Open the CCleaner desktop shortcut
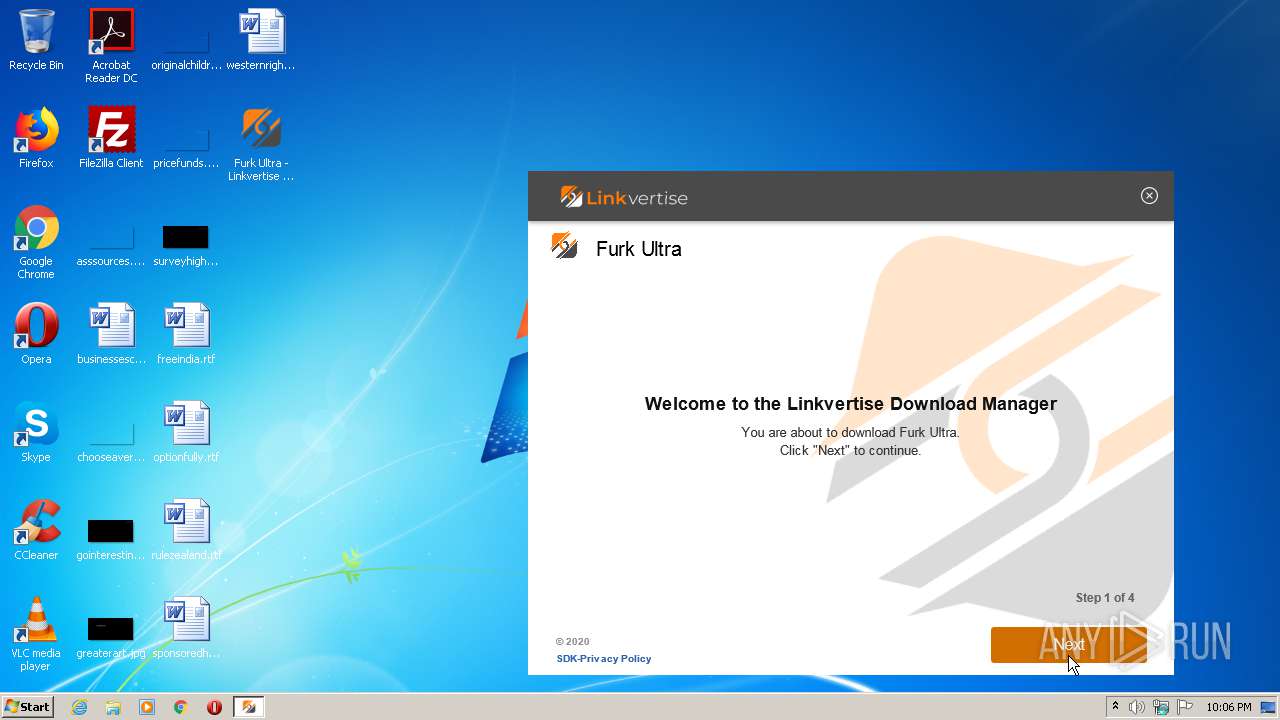The image size is (1280, 720). 36,530
